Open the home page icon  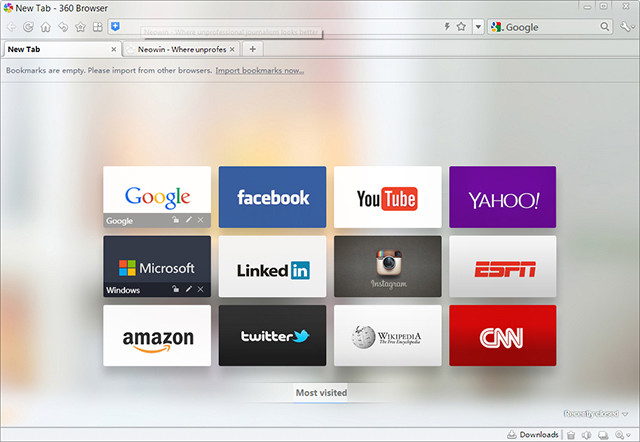point(45,27)
